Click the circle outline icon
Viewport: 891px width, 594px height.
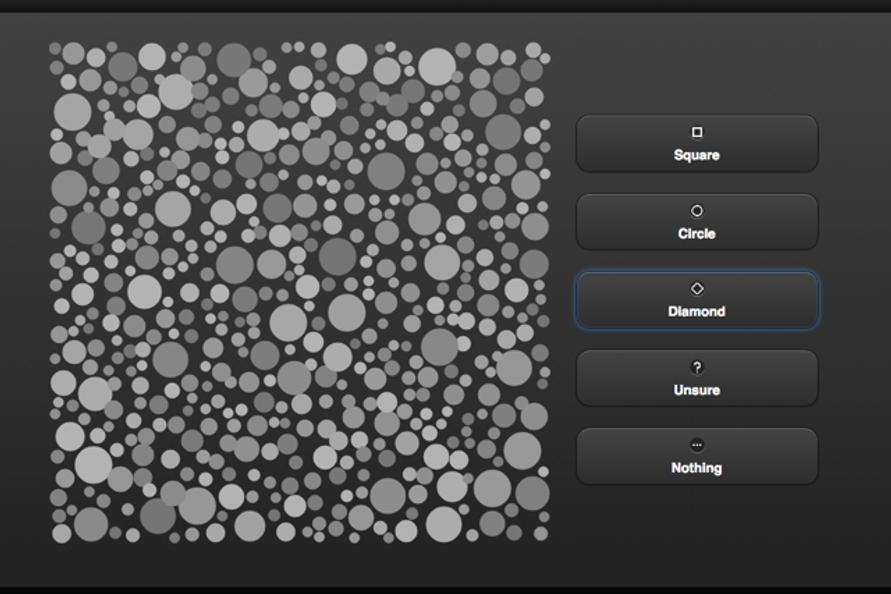[697, 211]
